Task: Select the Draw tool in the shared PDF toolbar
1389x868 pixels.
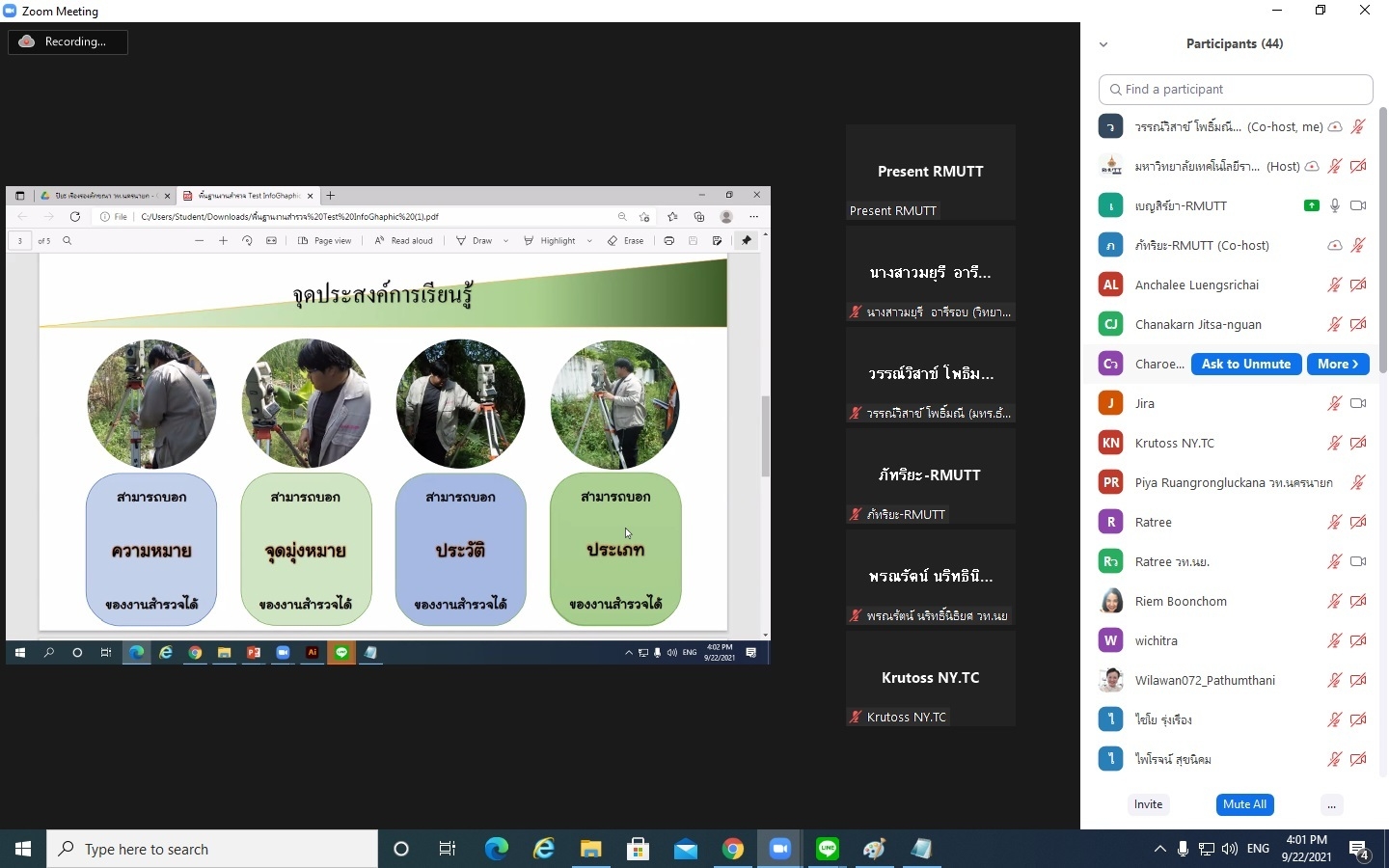Action: [x=474, y=241]
